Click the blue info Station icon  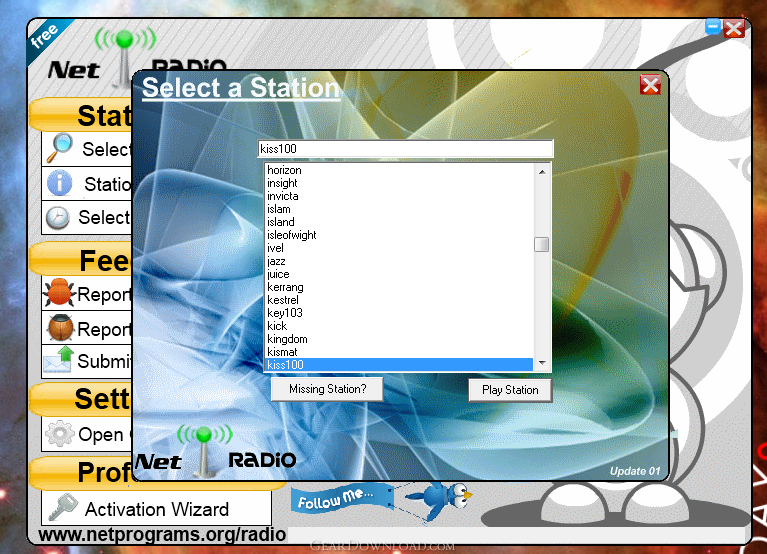tap(60, 183)
